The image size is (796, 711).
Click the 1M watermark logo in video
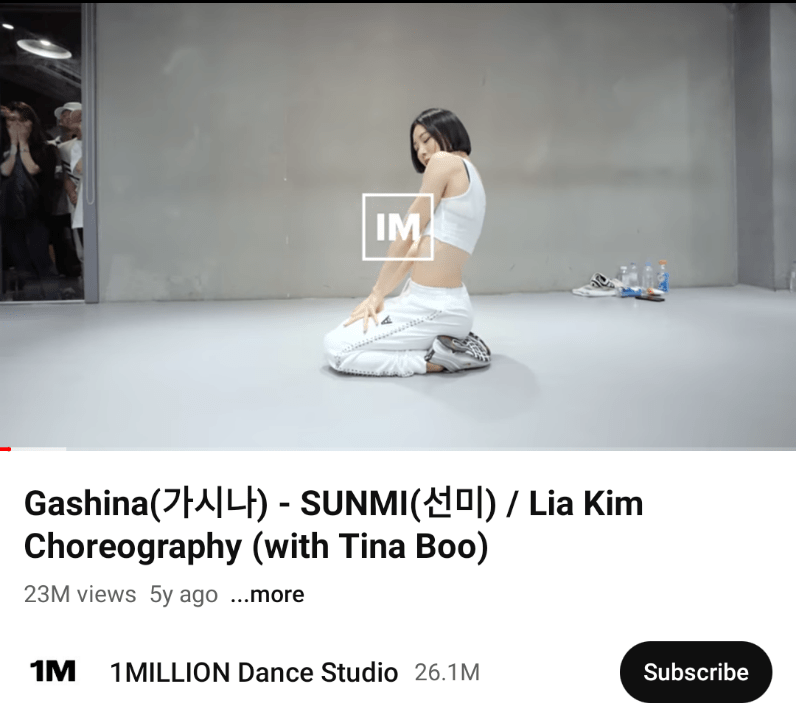point(397,226)
